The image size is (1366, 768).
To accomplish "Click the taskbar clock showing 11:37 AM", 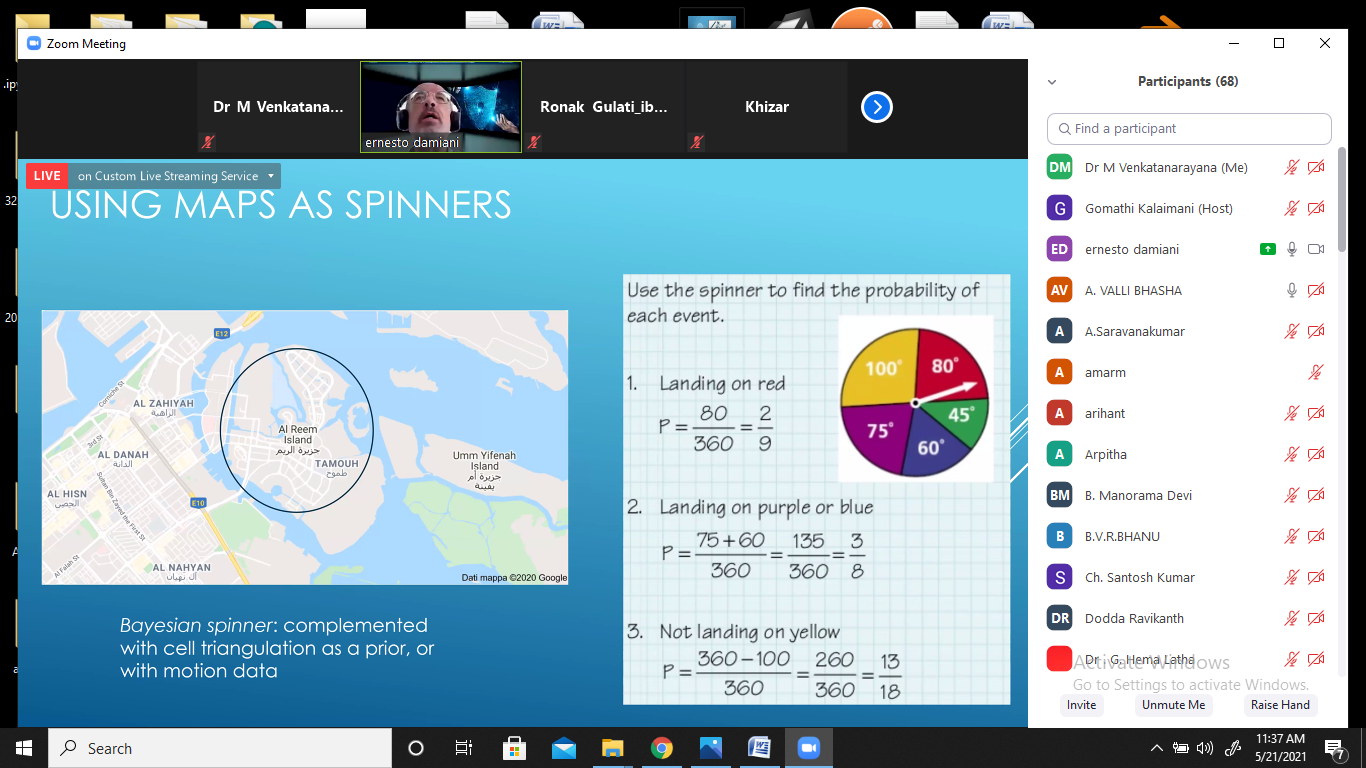I will (1278, 748).
